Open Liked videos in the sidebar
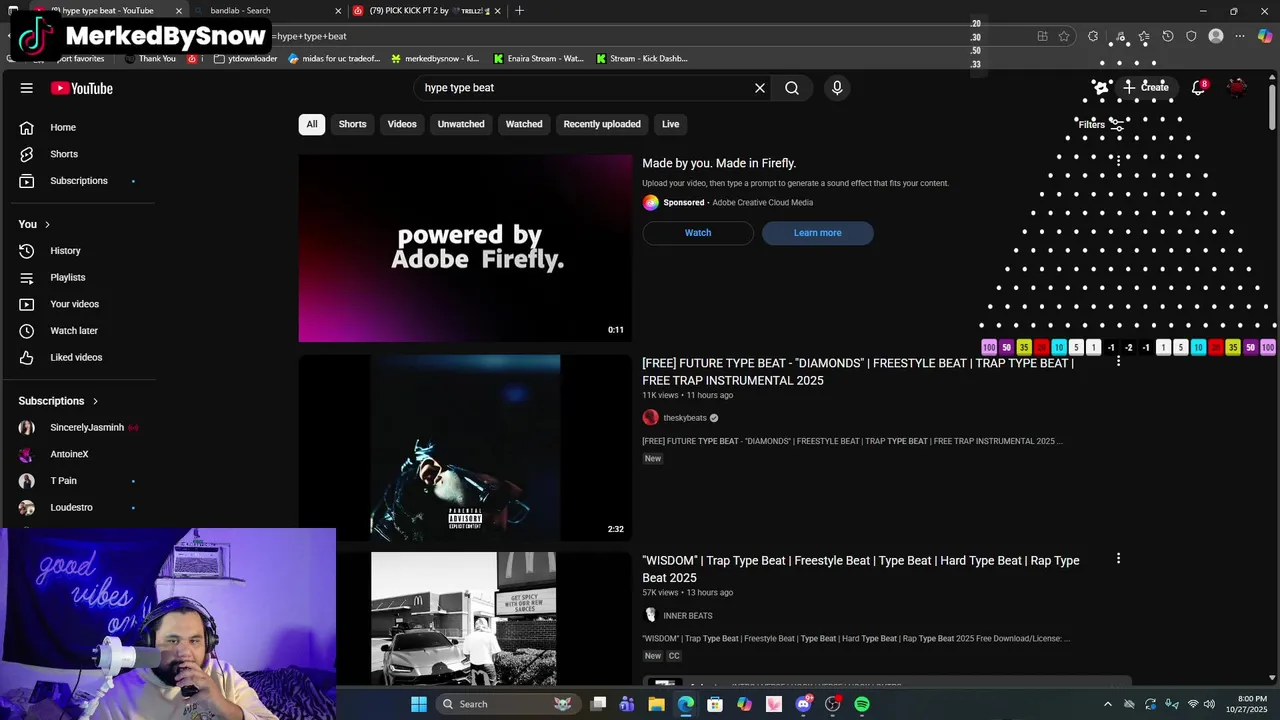Viewport: 1280px width, 720px height. click(78, 357)
